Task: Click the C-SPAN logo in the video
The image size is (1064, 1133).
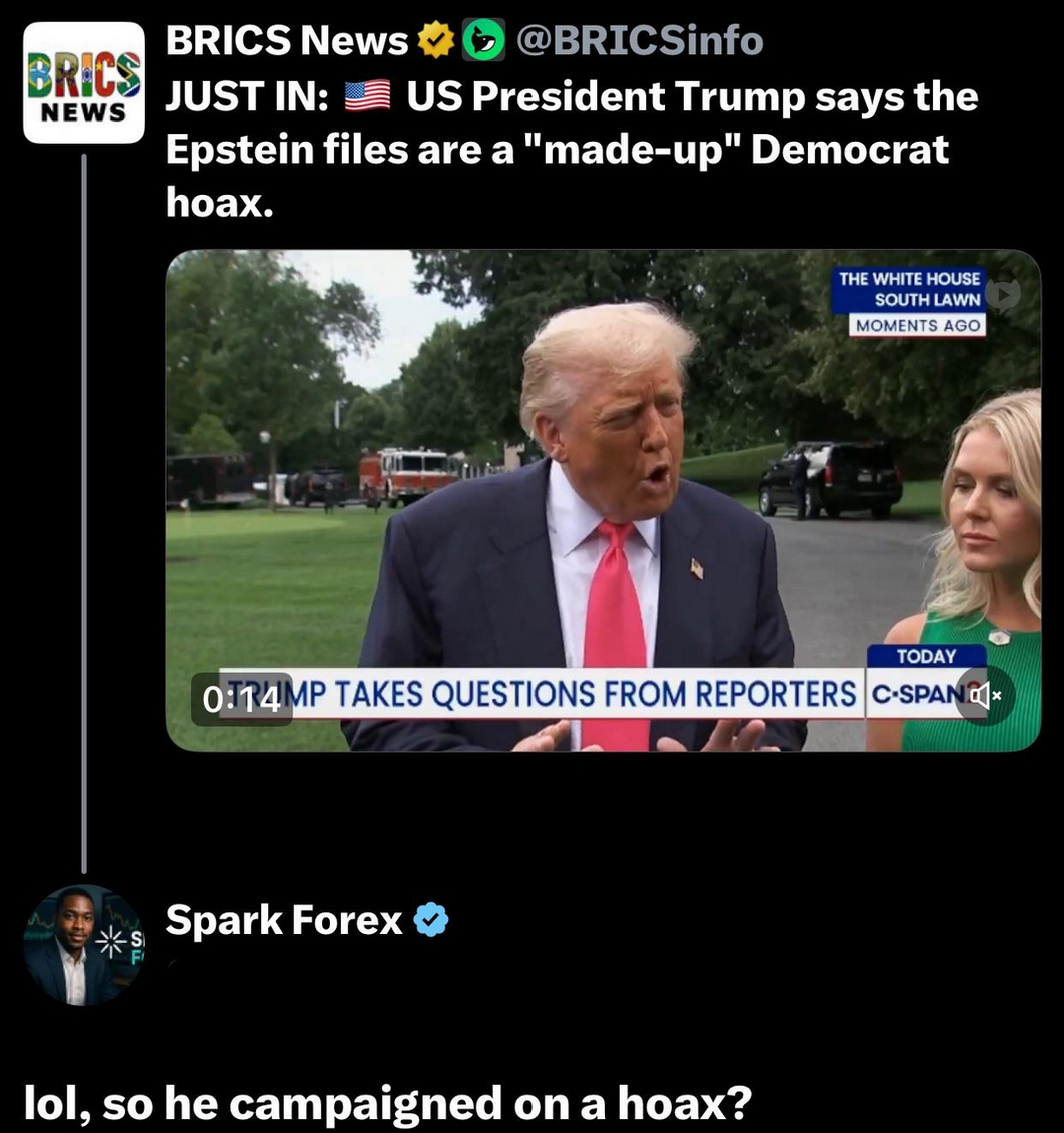Action: pyautogui.click(x=919, y=694)
